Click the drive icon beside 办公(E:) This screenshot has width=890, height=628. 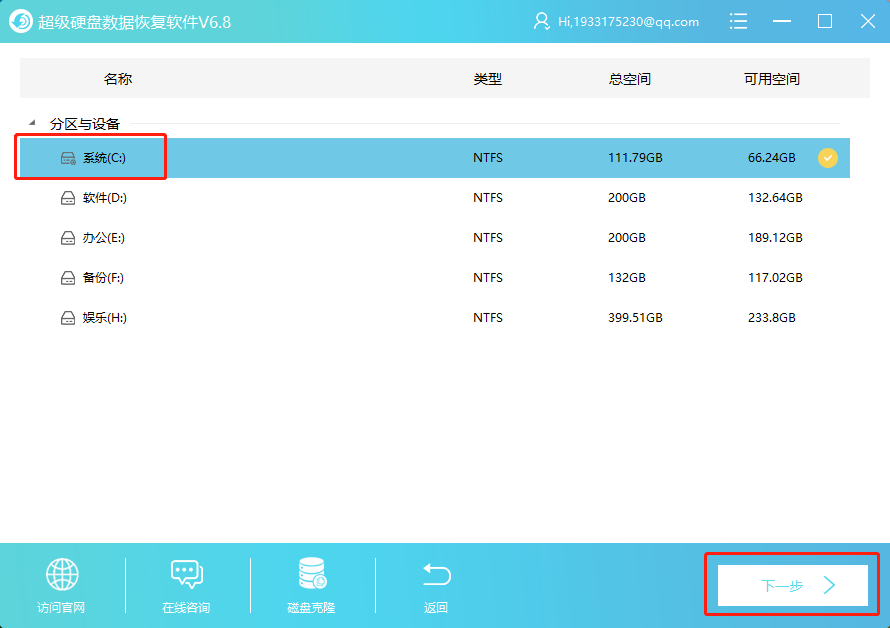pyautogui.click(x=68, y=238)
